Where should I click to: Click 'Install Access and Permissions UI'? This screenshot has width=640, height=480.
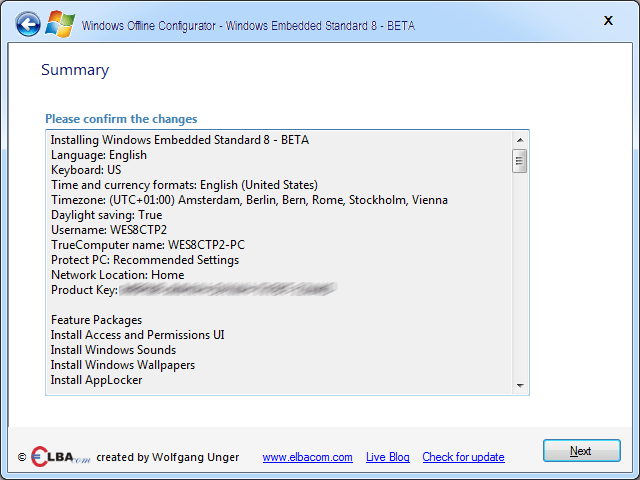pos(138,335)
